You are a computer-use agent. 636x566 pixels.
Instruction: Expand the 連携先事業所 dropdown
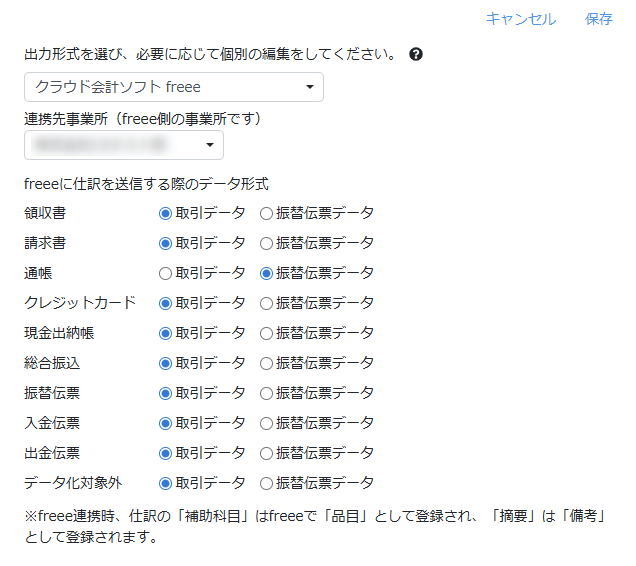pos(123,146)
